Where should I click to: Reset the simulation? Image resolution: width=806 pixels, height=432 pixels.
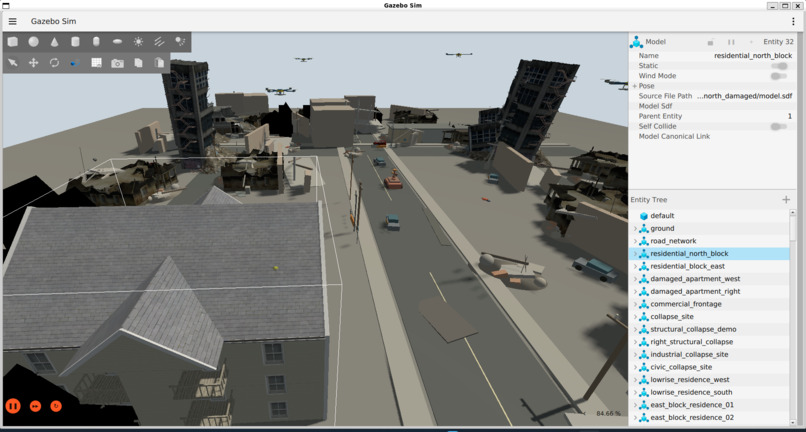[56, 406]
